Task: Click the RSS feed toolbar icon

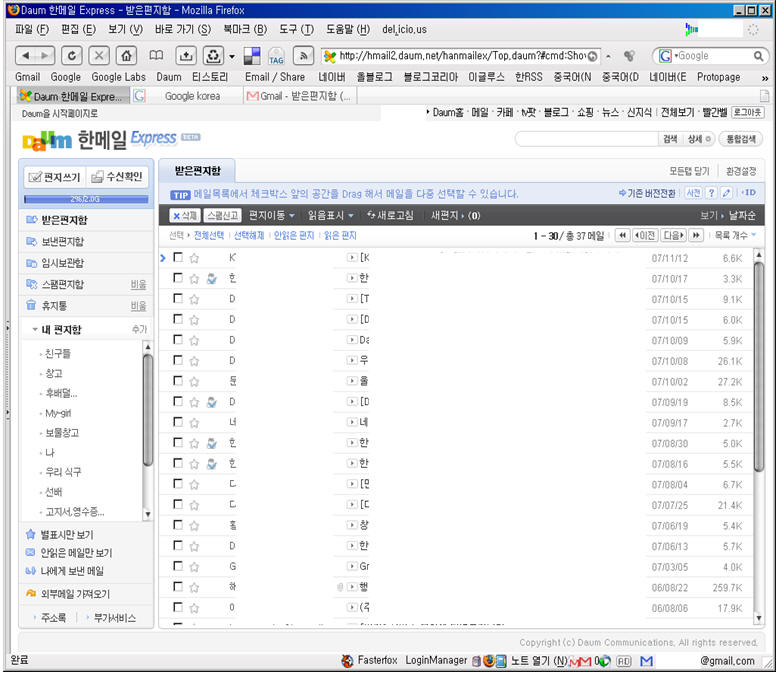Action: 303,56
